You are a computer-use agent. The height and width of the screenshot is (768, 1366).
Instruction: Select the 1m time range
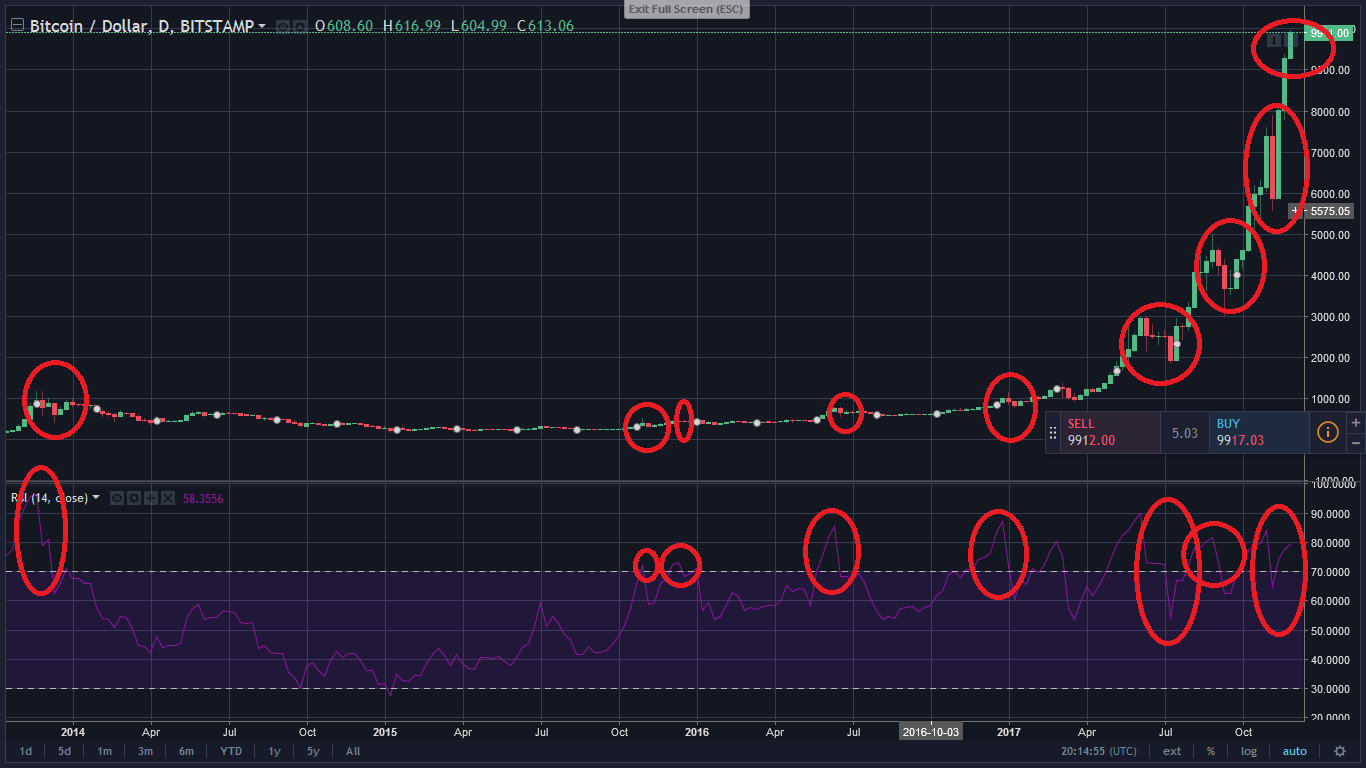click(x=104, y=751)
